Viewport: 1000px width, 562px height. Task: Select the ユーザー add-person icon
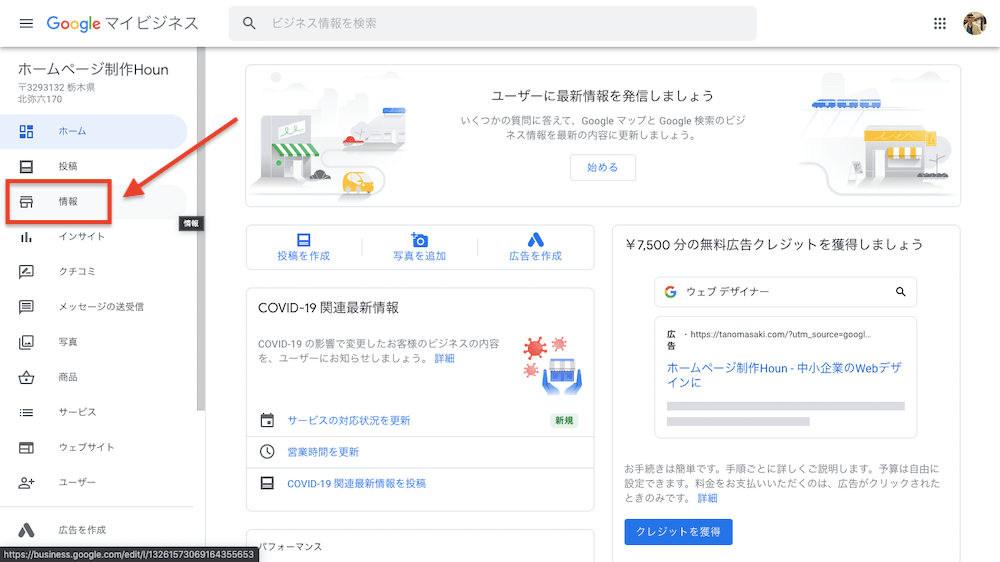(26, 482)
